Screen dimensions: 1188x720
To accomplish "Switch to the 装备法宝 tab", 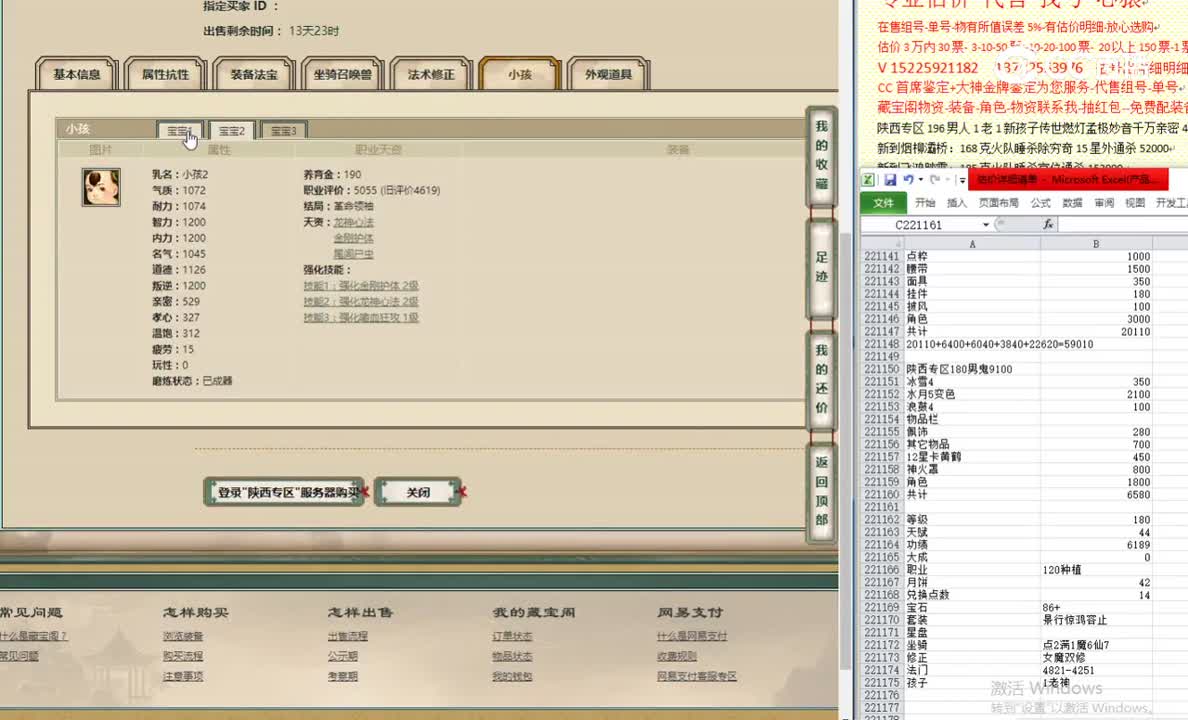I will [x=254, y=74].
